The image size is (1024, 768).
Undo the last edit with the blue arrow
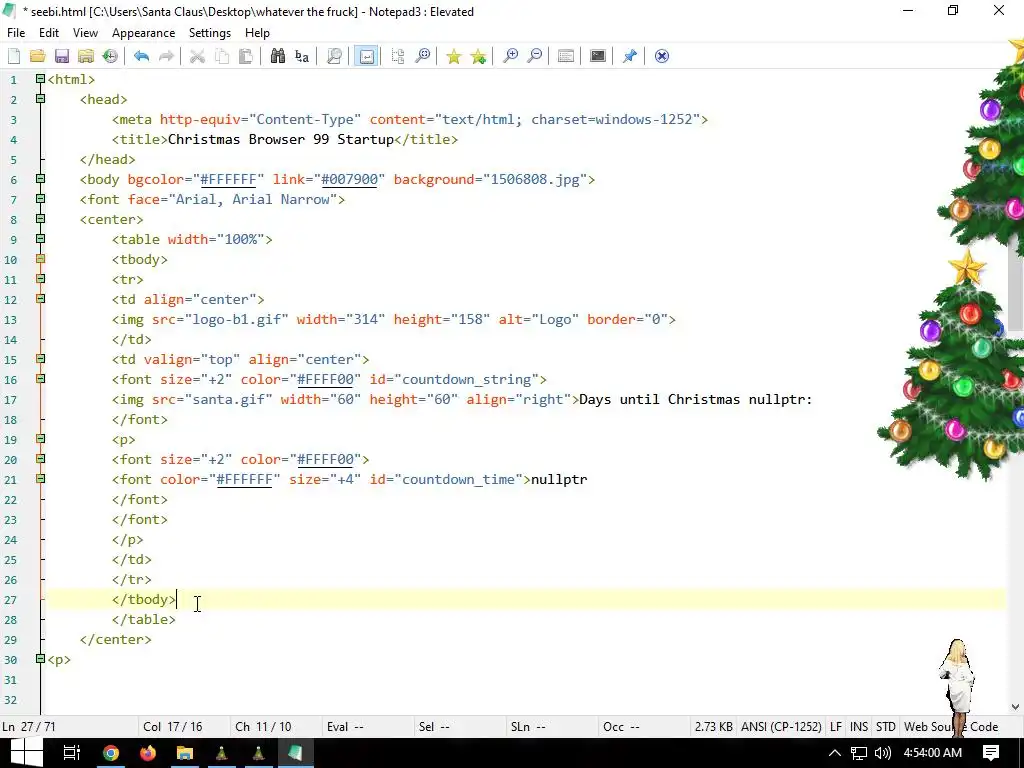pos(142,56)
